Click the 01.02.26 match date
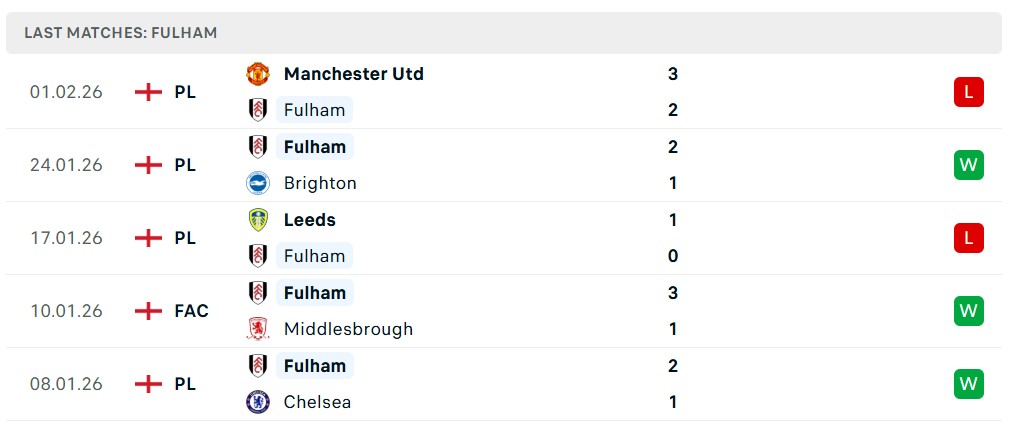The width and height of the screenshot is (1009, 430). point(66,92)
